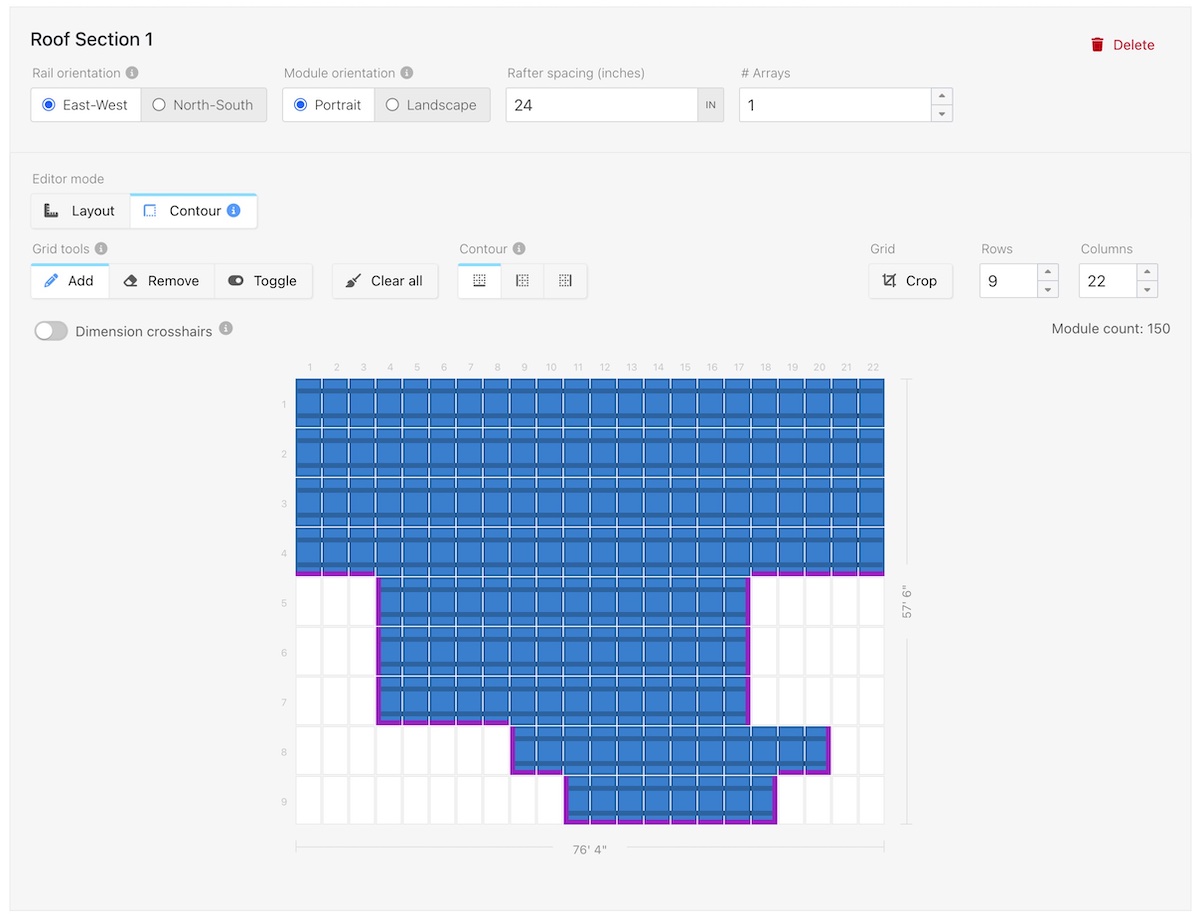
Task: Click the first contour style icon
Action: pyautogui.click(x=479, y=281)
